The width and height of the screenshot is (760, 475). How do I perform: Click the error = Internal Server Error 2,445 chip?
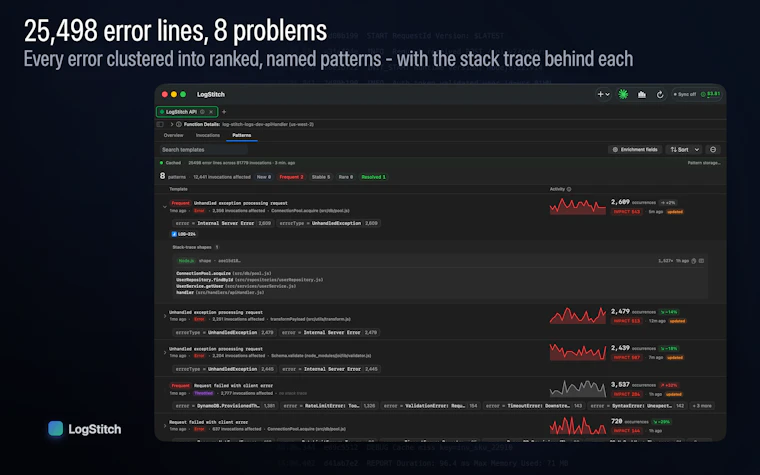(x=330, y=369)
